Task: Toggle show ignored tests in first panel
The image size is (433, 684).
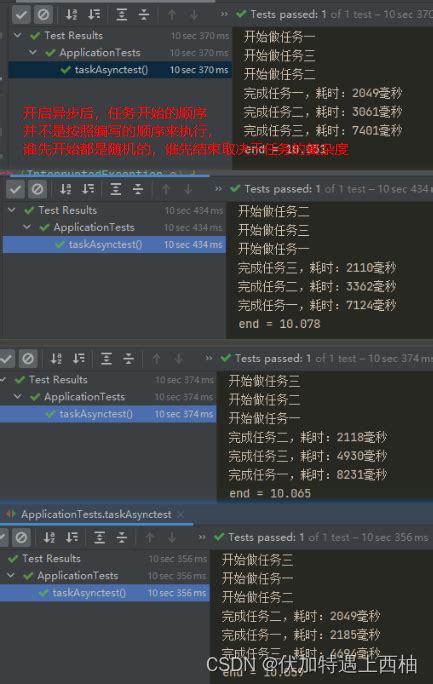Action: (x=43, y=15)
